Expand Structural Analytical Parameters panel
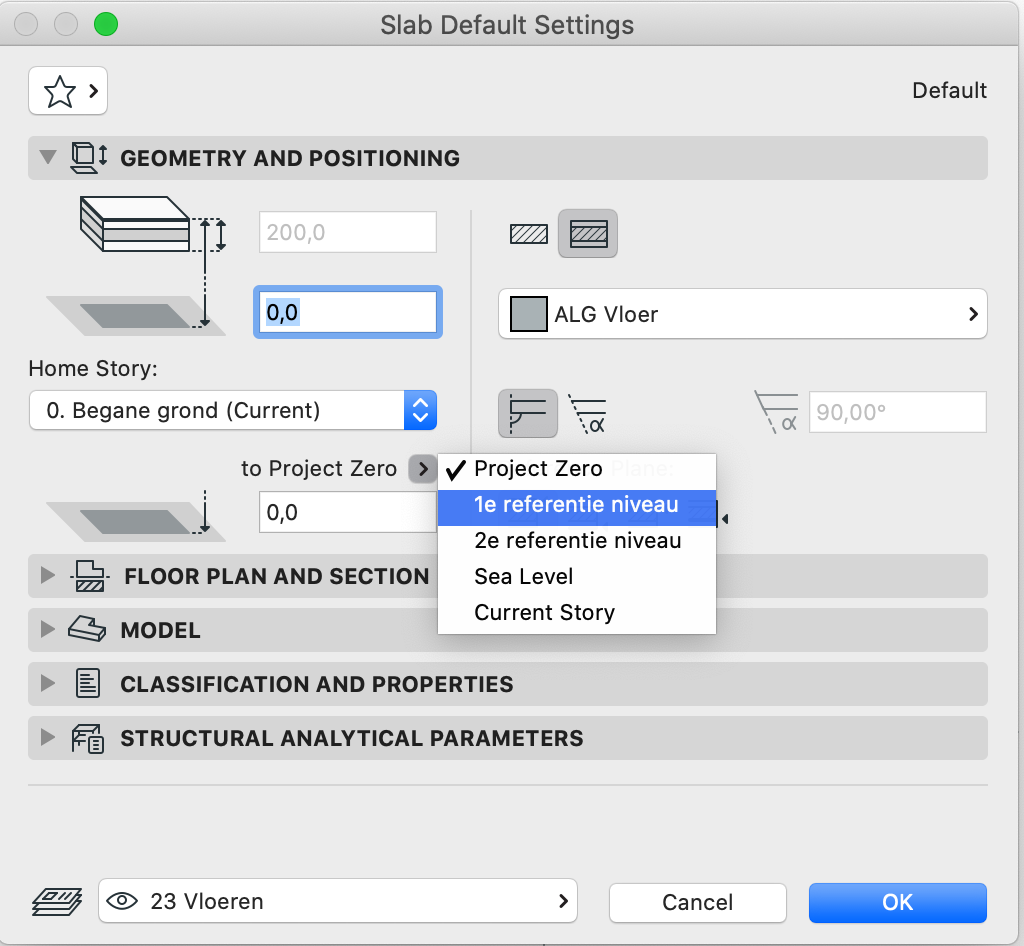 point(48,738)
